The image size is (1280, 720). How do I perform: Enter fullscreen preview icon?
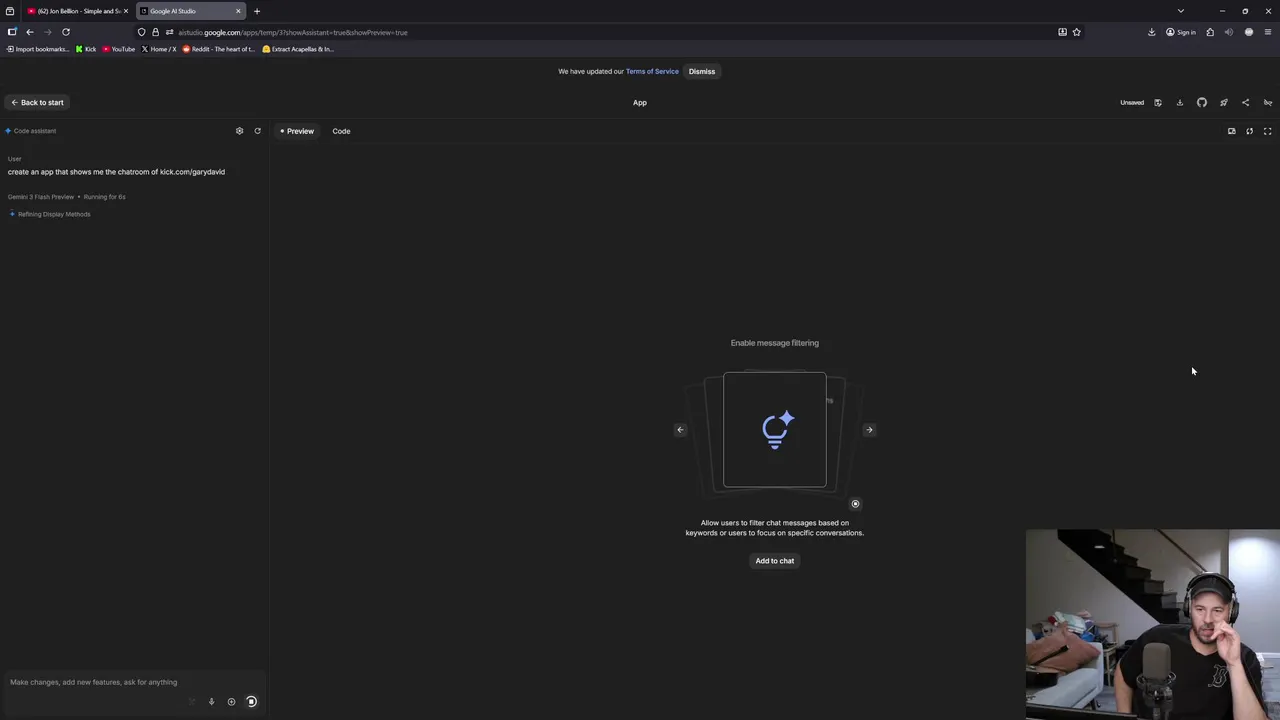[x=1268, y=131]
